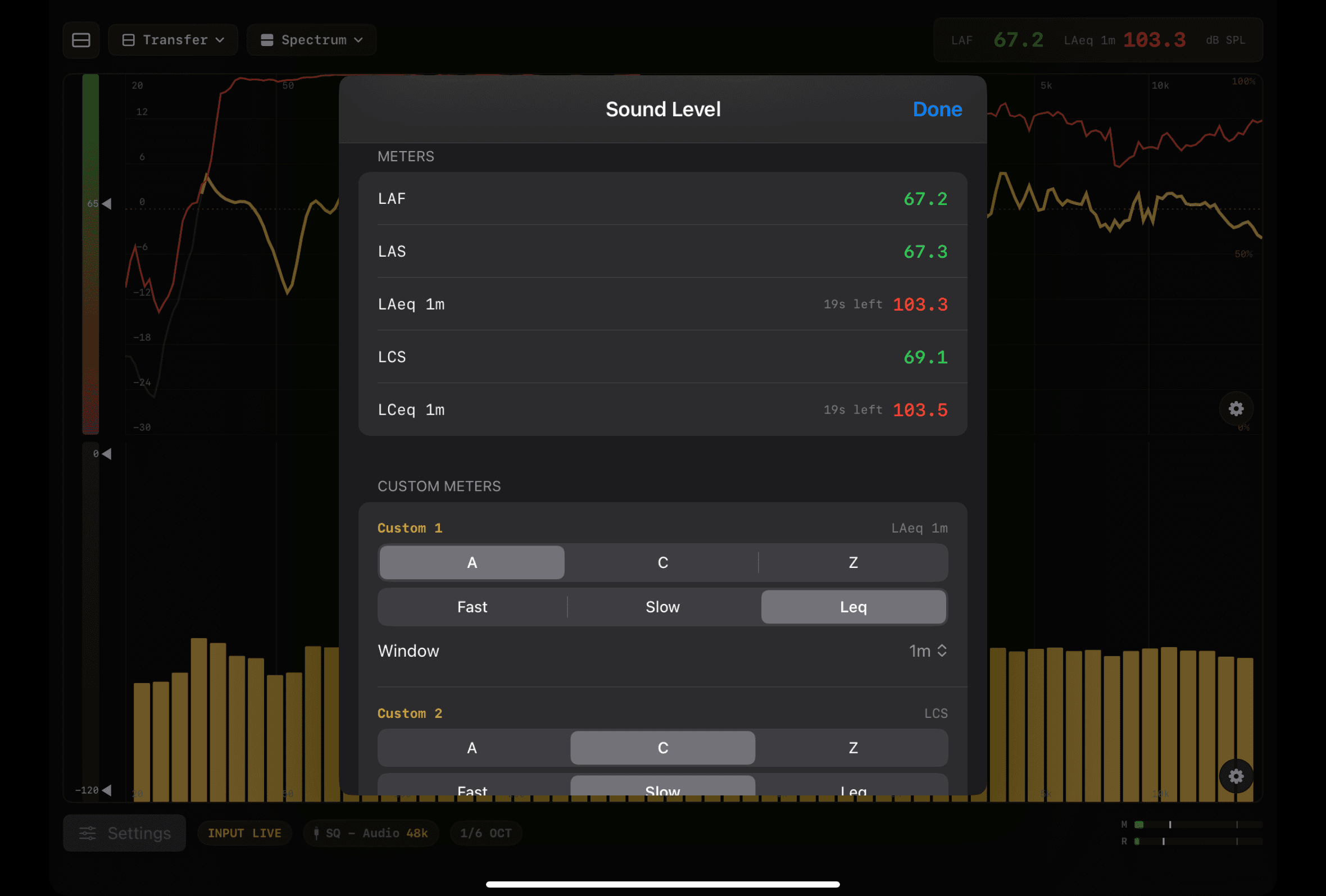
Task: Open spectrum graph settings gear
Action: (x=1236, y=776)
